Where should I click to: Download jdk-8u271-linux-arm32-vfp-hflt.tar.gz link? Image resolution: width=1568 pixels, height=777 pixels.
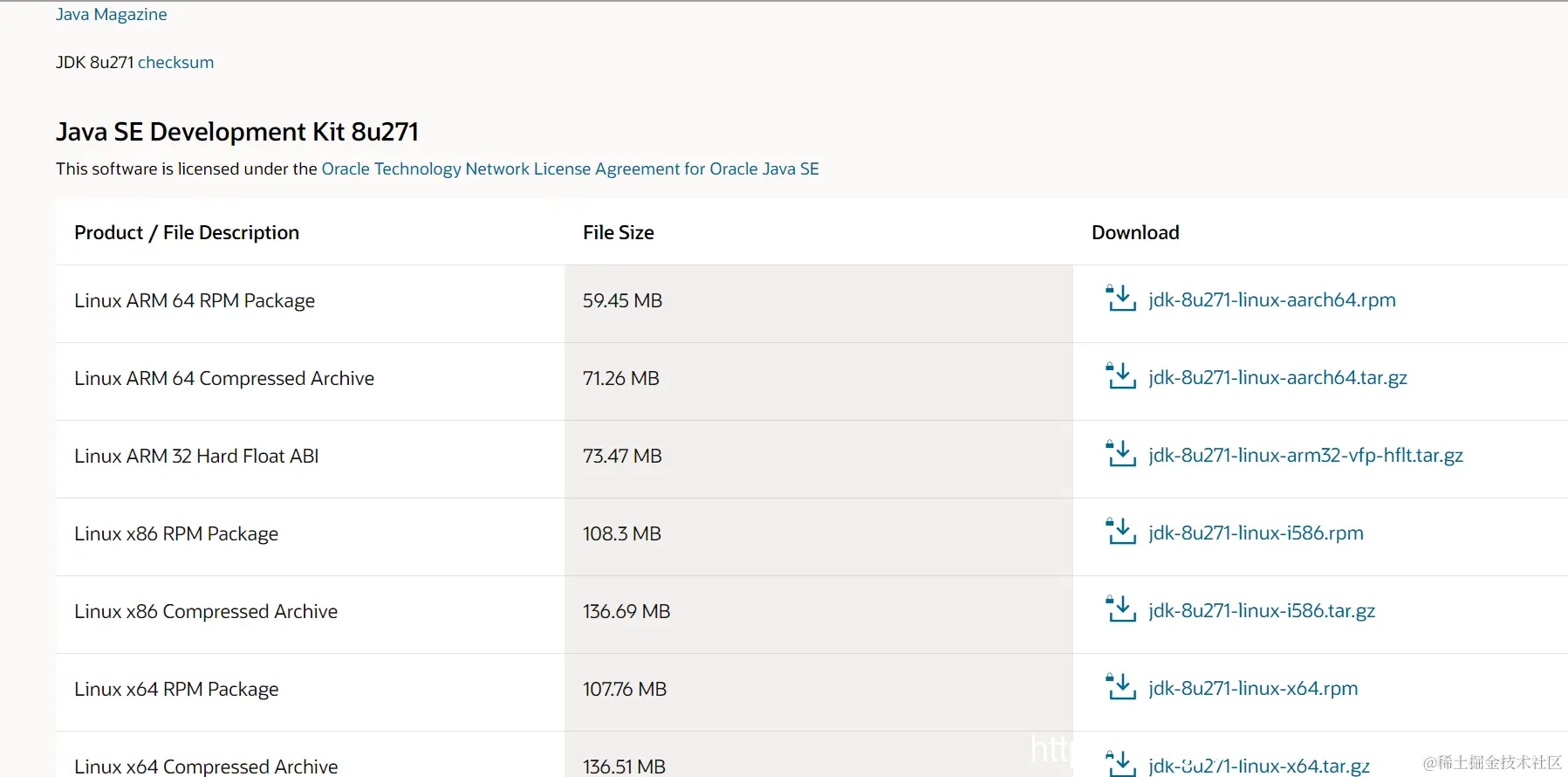coord(1305,455)
